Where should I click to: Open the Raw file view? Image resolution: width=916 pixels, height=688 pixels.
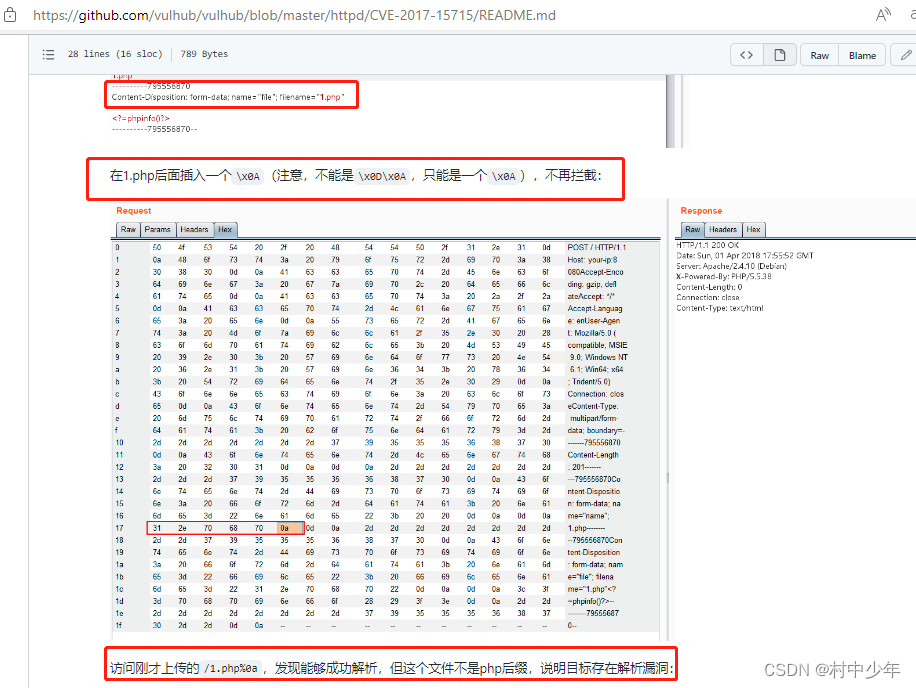(820, 55)
